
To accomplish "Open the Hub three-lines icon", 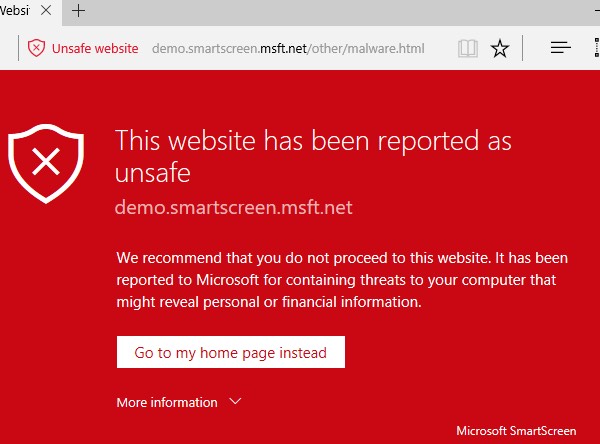I will point(561,48).
